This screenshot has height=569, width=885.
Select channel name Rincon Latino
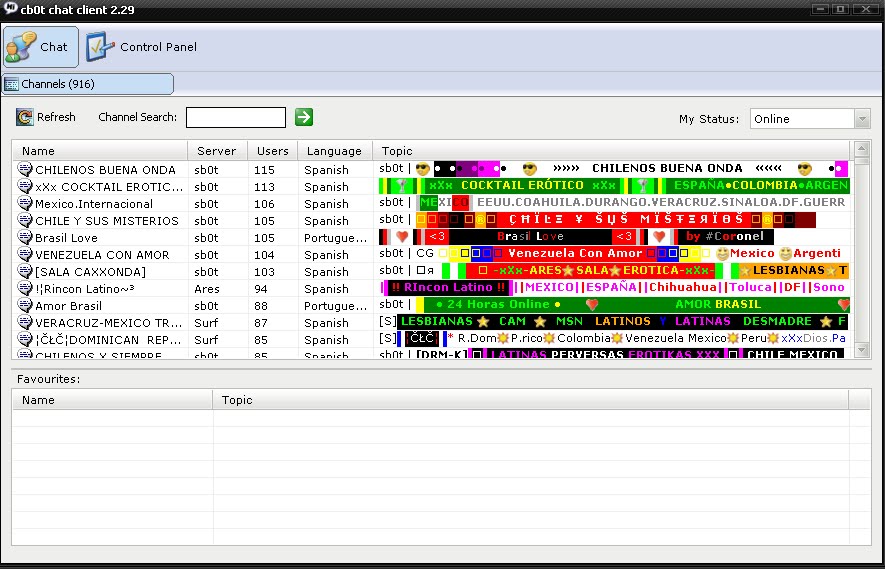[x=85, y=288]
